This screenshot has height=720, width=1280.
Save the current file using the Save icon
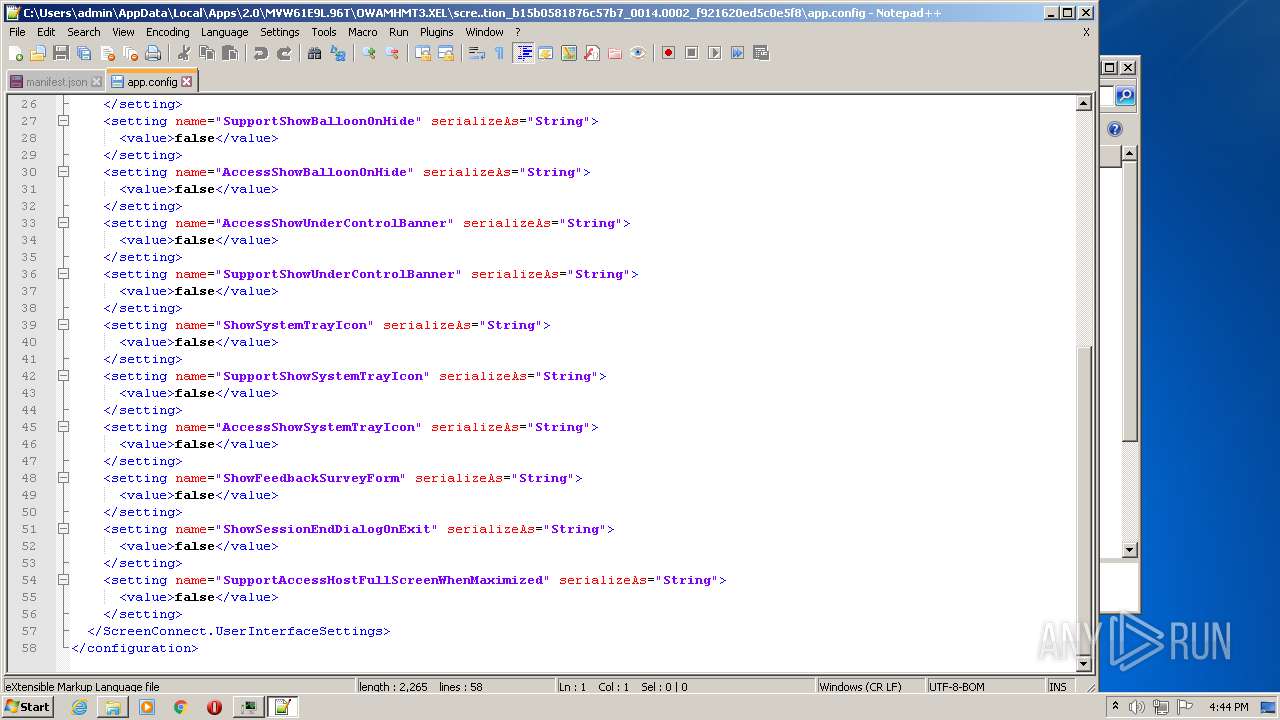click(x=61, y=53)
